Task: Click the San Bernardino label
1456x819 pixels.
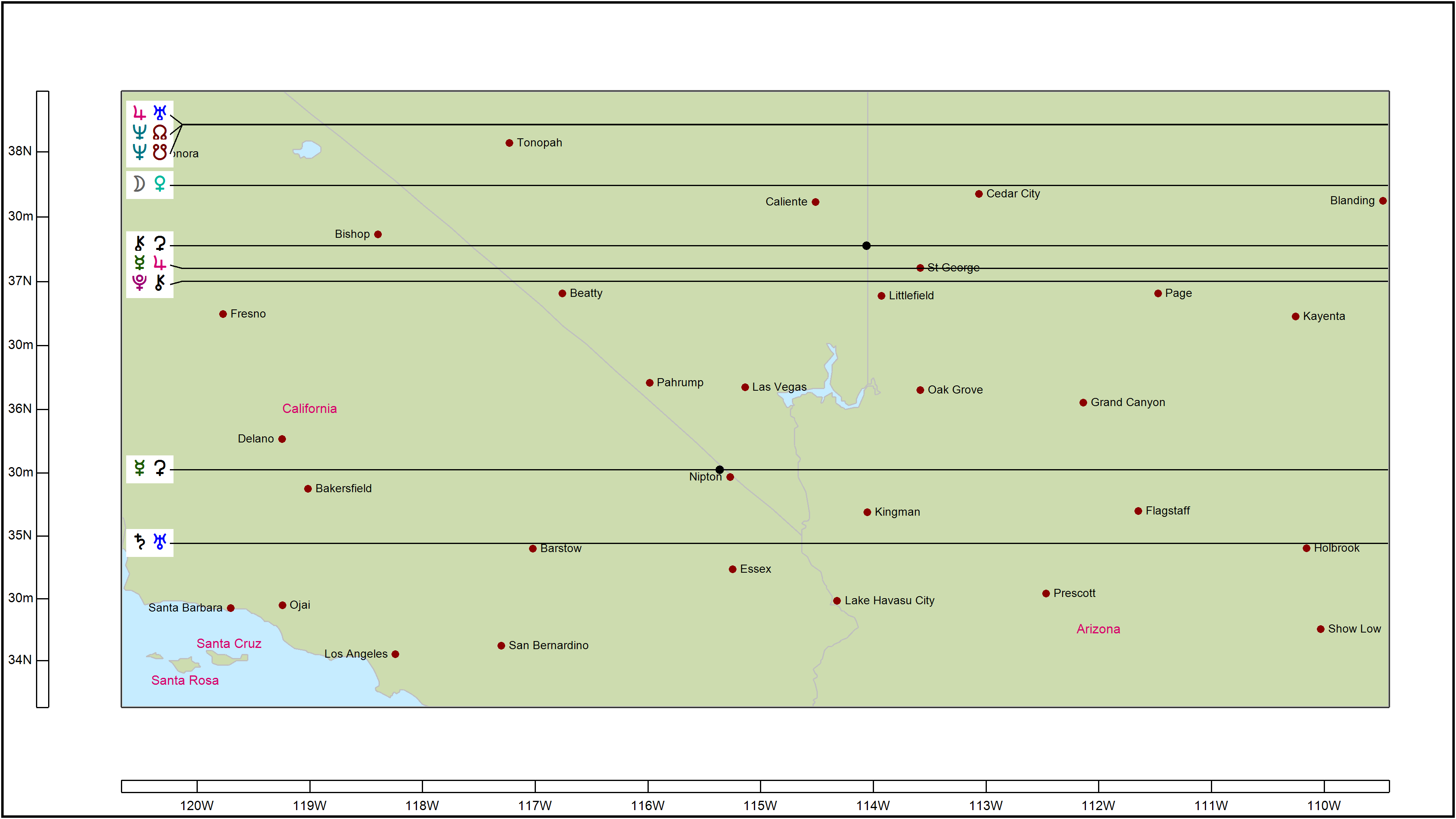Action: point(548,645)
